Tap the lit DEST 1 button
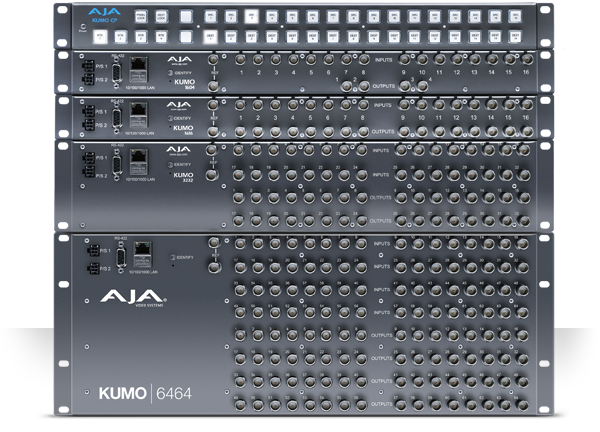Viewport: 600px width, 432px height. pyautogui.click(x=210, y=37)
